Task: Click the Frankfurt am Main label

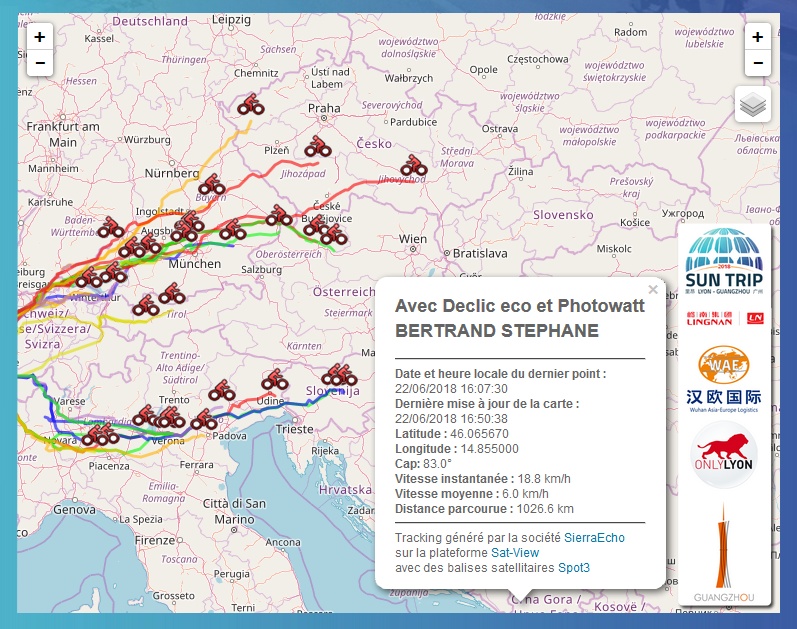Action: (63, 134)
